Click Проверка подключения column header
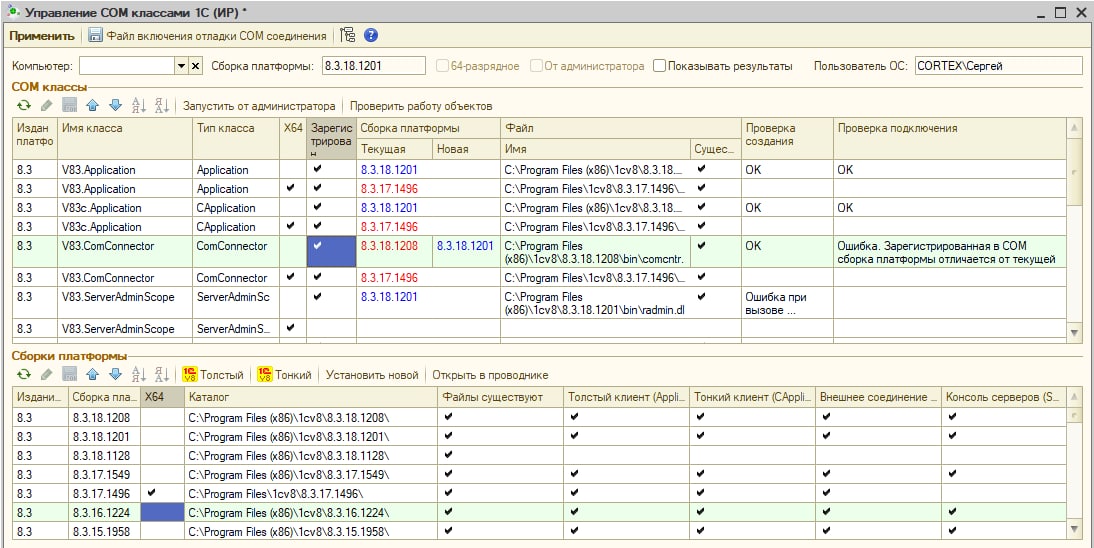1094x548 pixels. tap(949, 138)
